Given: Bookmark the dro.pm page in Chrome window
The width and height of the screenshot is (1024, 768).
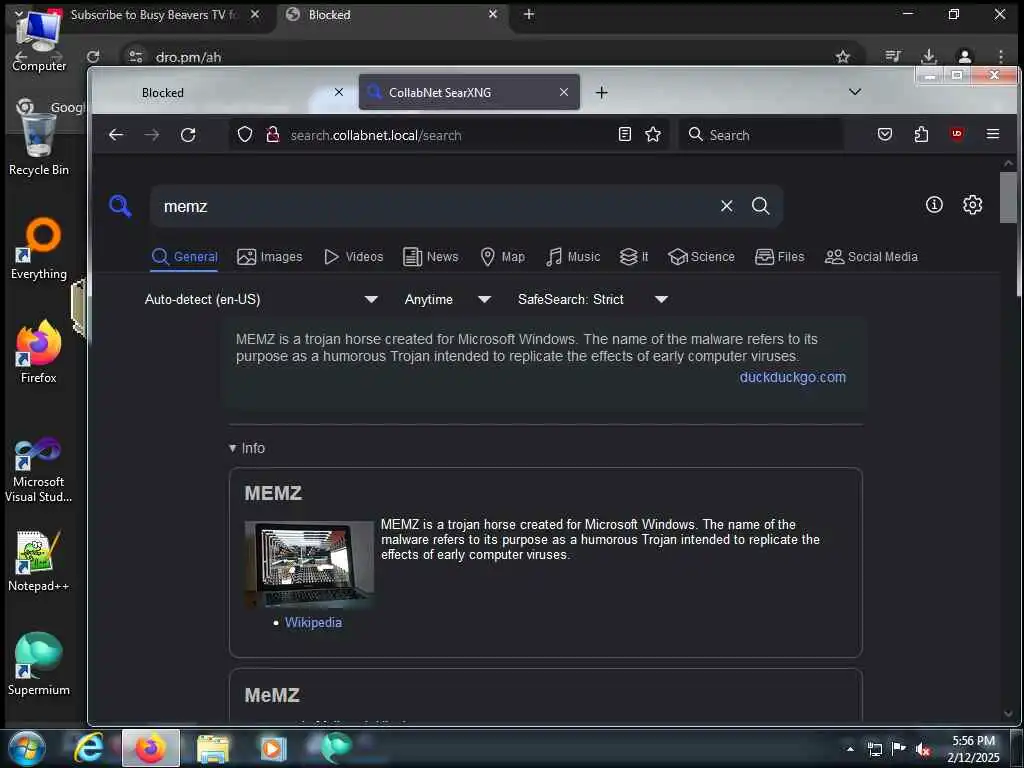Looking at the screenshot, I should pos(843,57).
